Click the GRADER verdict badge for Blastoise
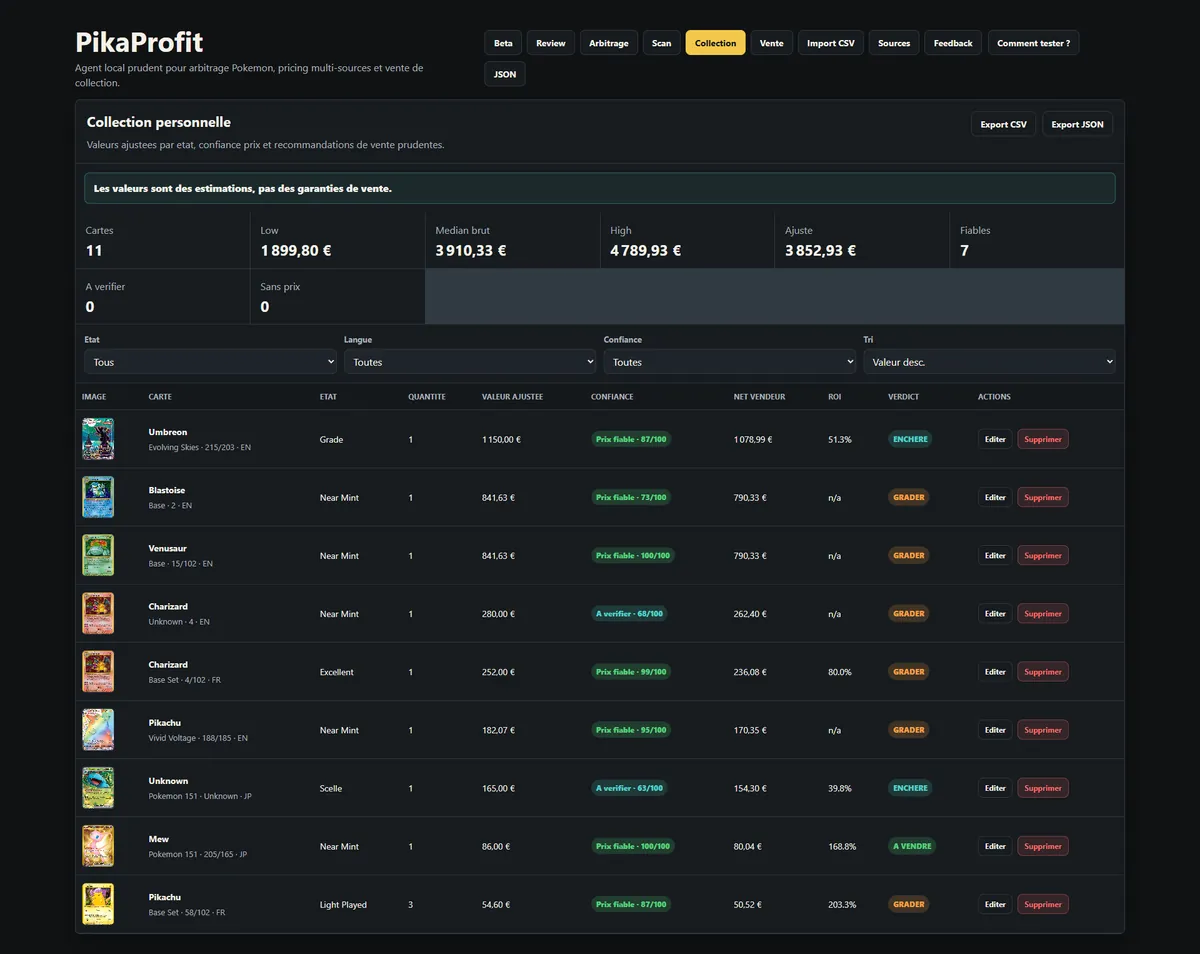Screen dimensions: 1200x954 (x=909, y=497)
